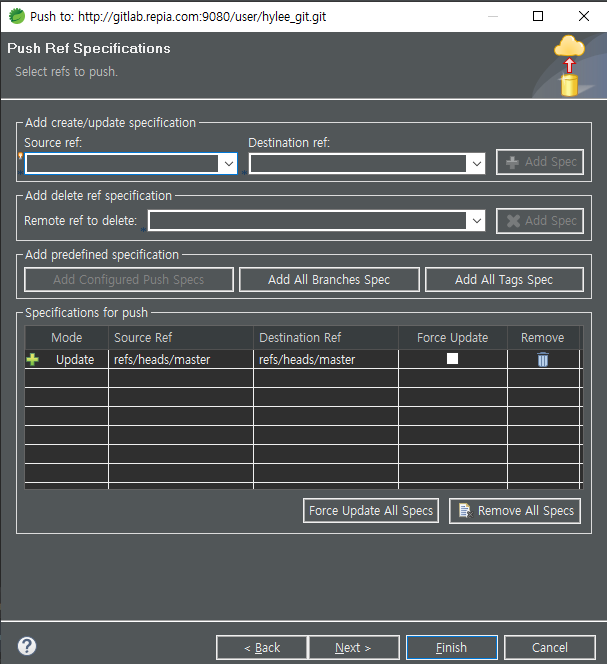Click the green plus Update mode icon

[33, 360]
